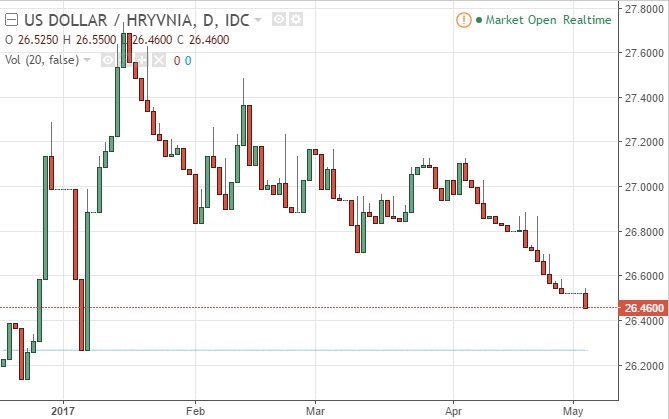Click the Mar label on the time axis
Screen dimensions: 669x419
click(315, 411)
